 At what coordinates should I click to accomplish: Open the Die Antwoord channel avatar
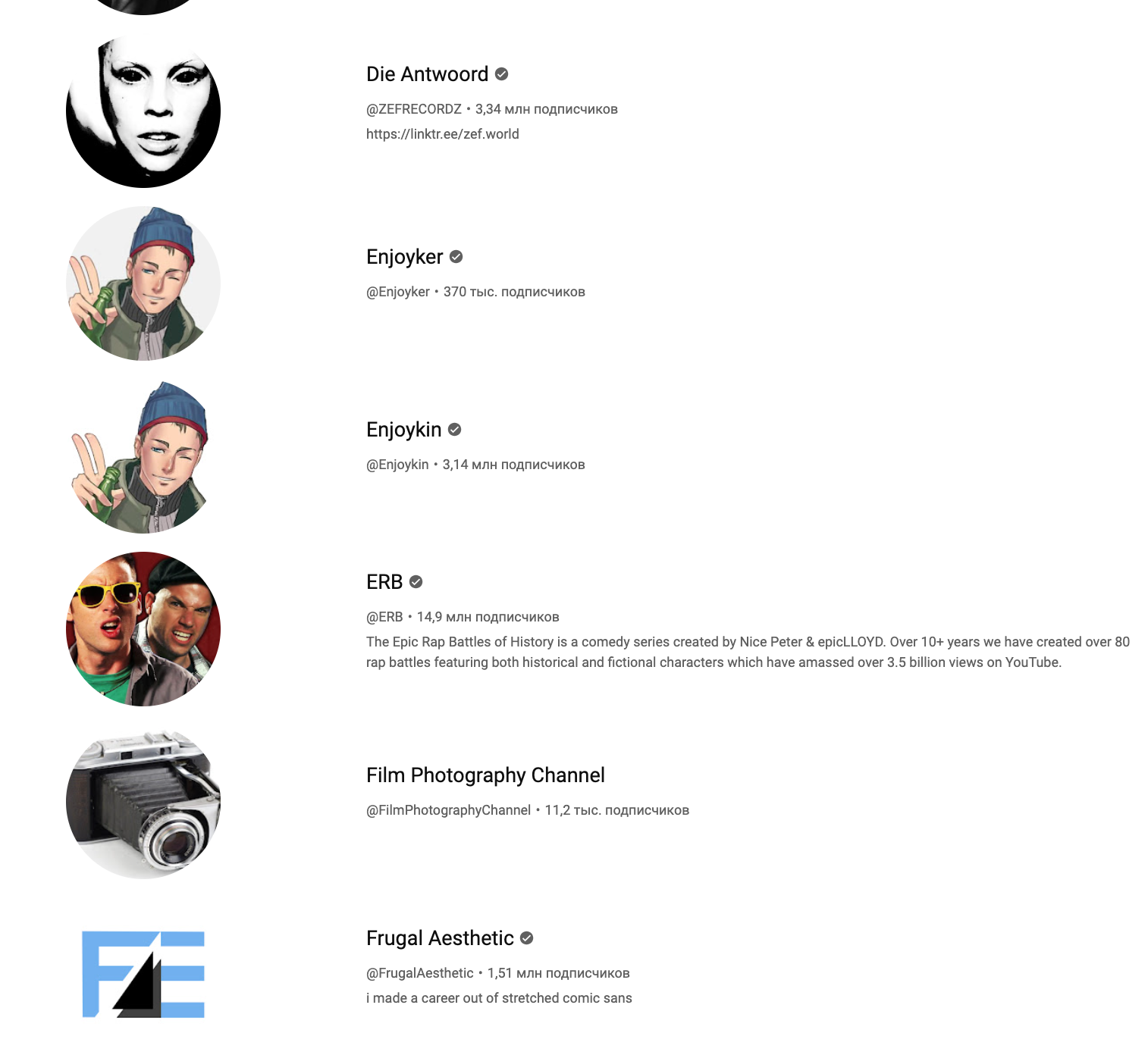pos(143,111)
